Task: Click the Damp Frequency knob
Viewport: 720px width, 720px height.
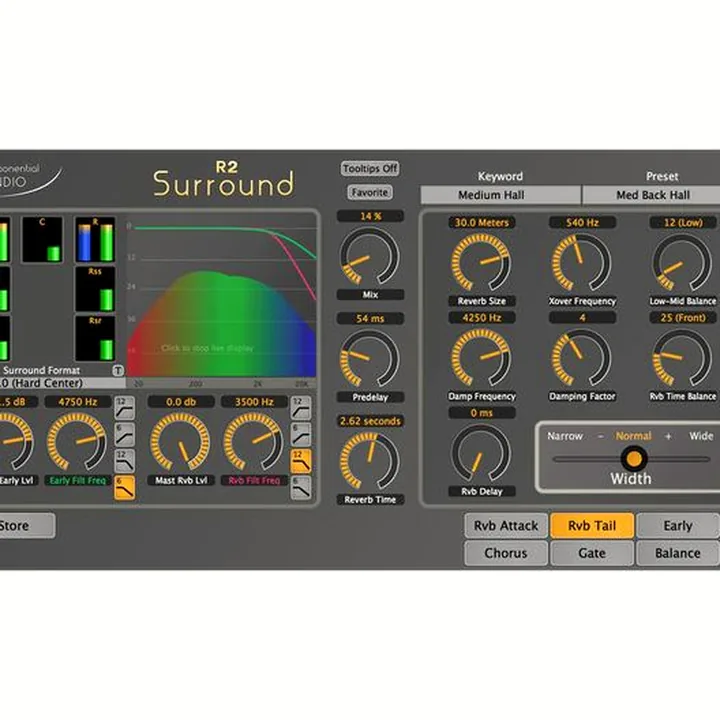Action: click(x=481, y=358)
